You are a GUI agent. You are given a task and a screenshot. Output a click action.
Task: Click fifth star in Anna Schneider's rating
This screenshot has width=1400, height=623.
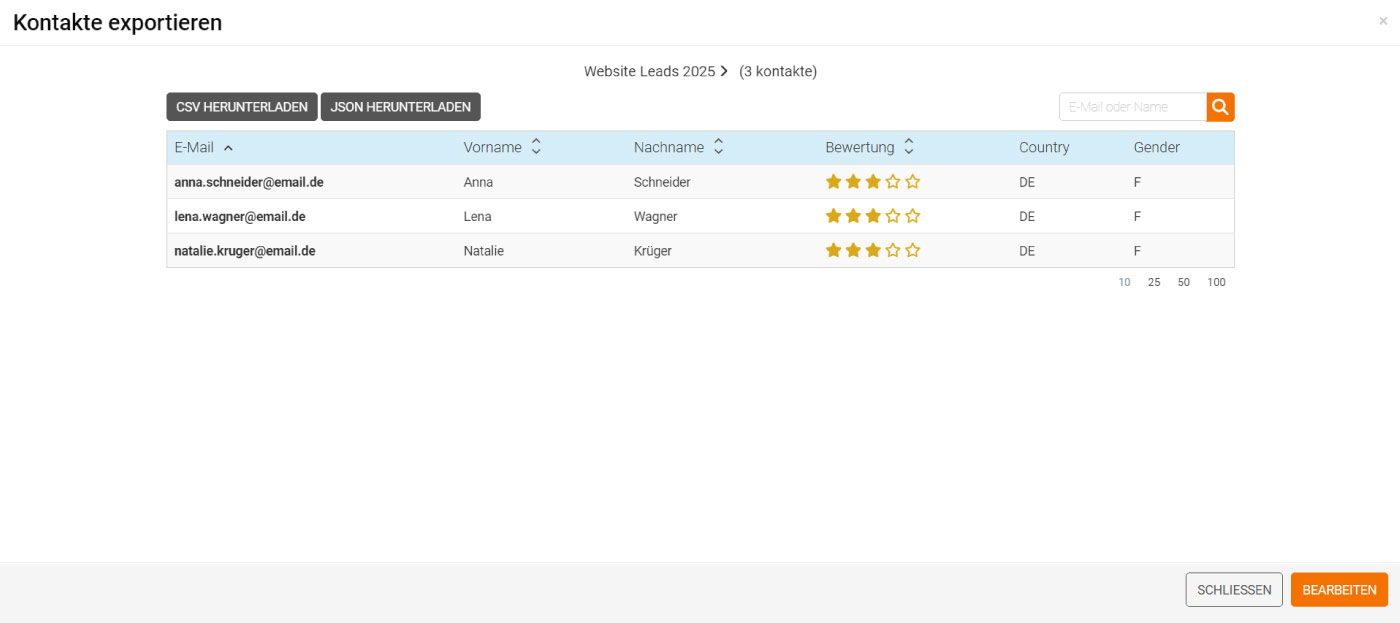tap(913, 182)
